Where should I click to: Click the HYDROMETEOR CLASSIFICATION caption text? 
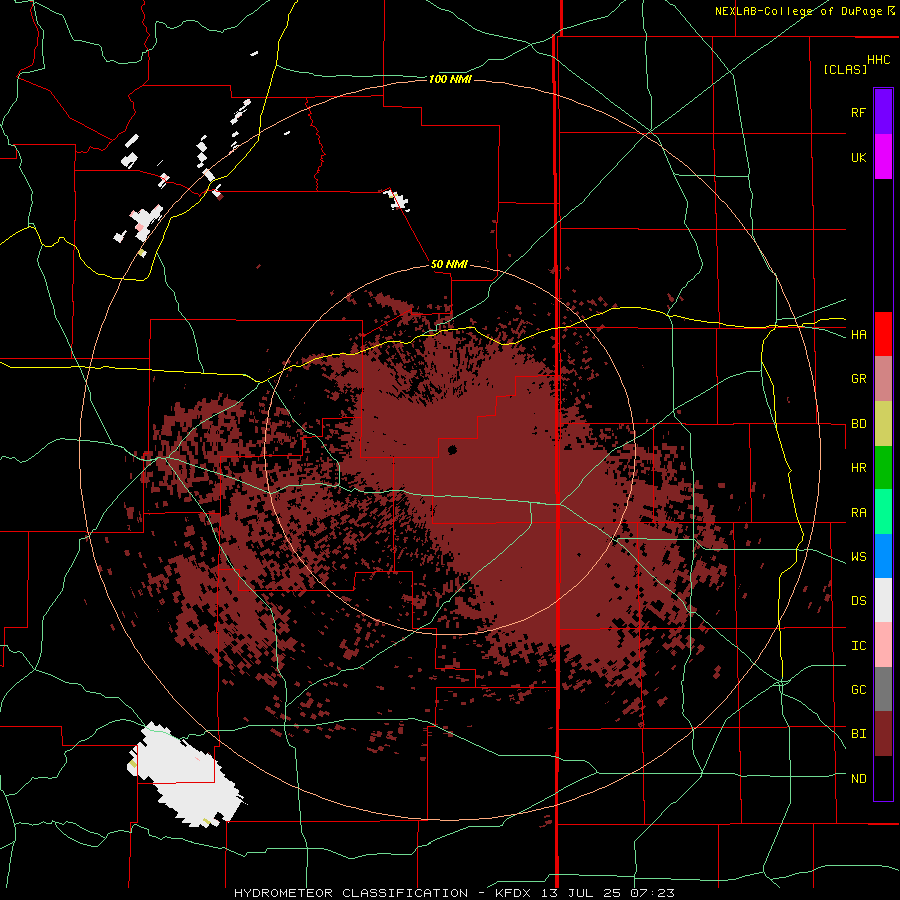pos(351,893)
